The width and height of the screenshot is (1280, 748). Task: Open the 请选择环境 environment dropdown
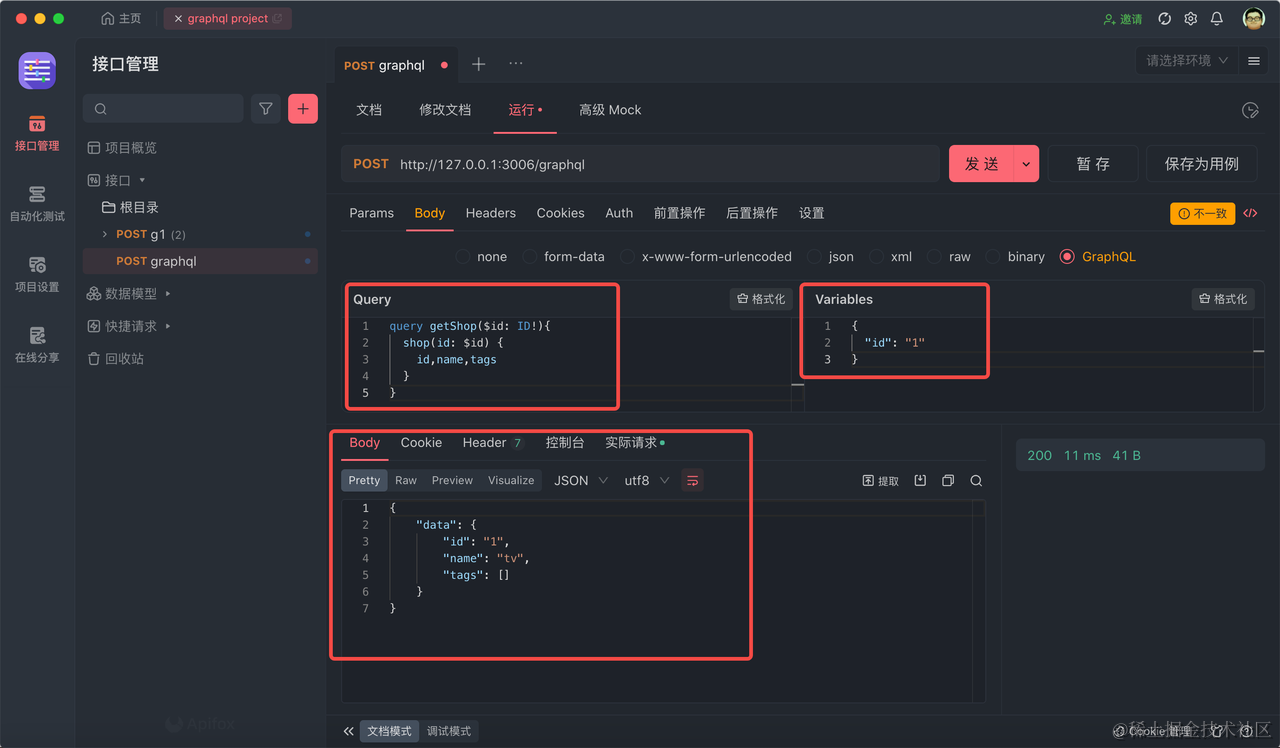tap(1186, 60)
